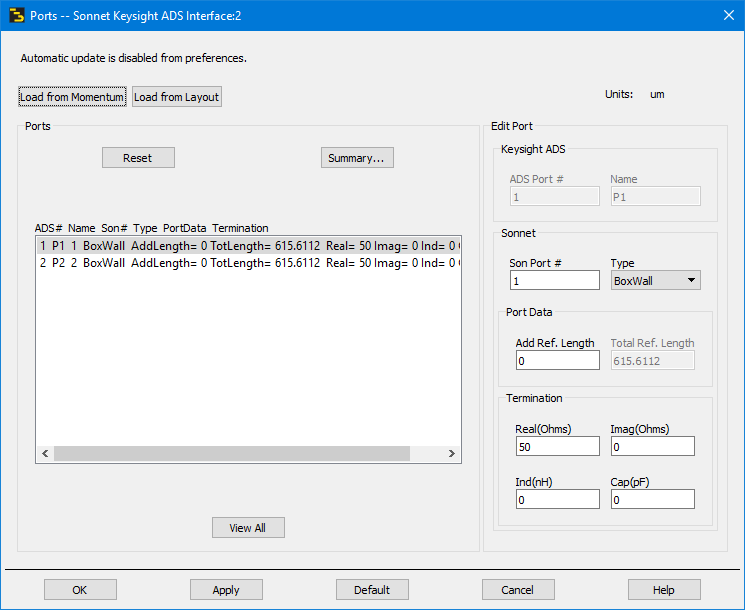
Task: Cancel the Ports dialog
Action: 518,590
